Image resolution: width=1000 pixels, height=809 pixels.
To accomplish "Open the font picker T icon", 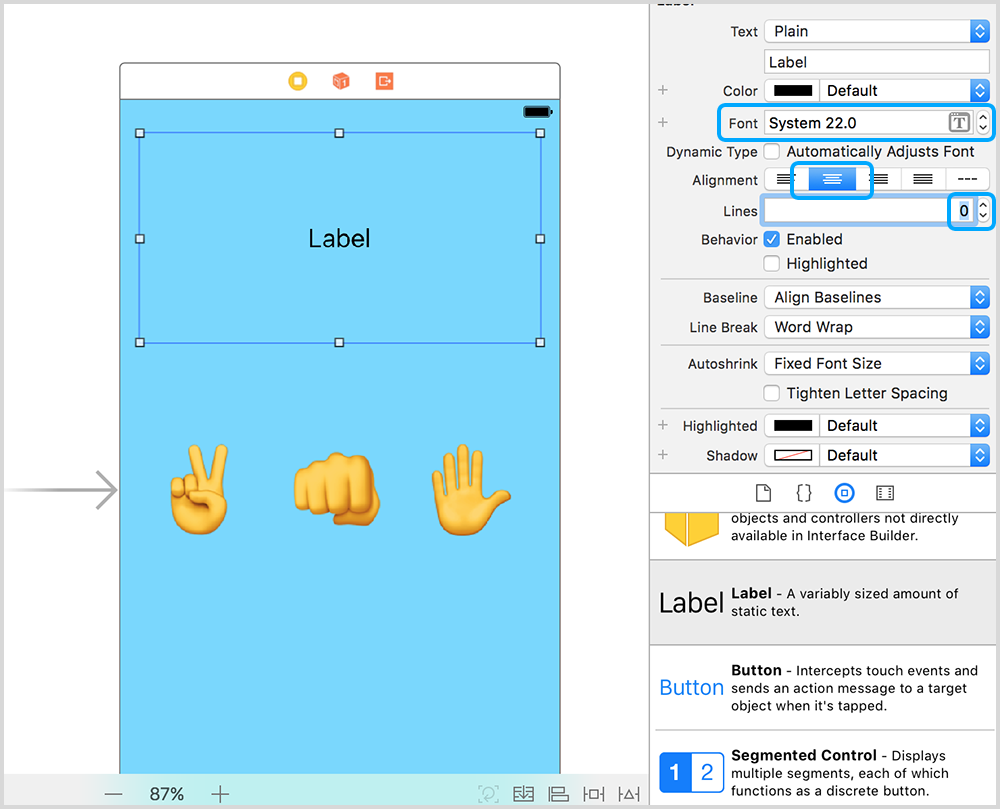I will pos(958,123).
